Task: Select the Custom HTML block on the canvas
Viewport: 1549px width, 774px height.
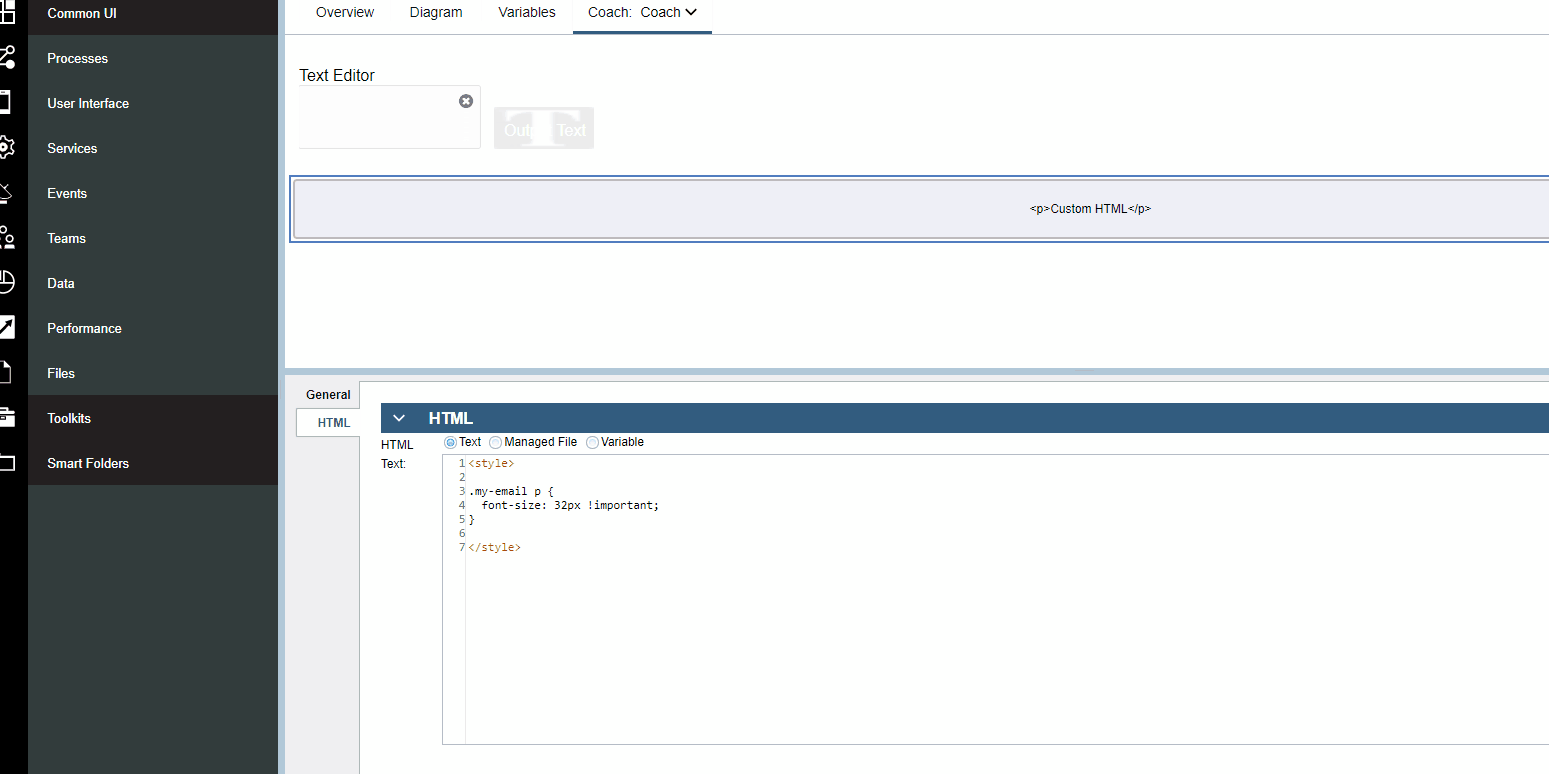Action: (920, 209)
